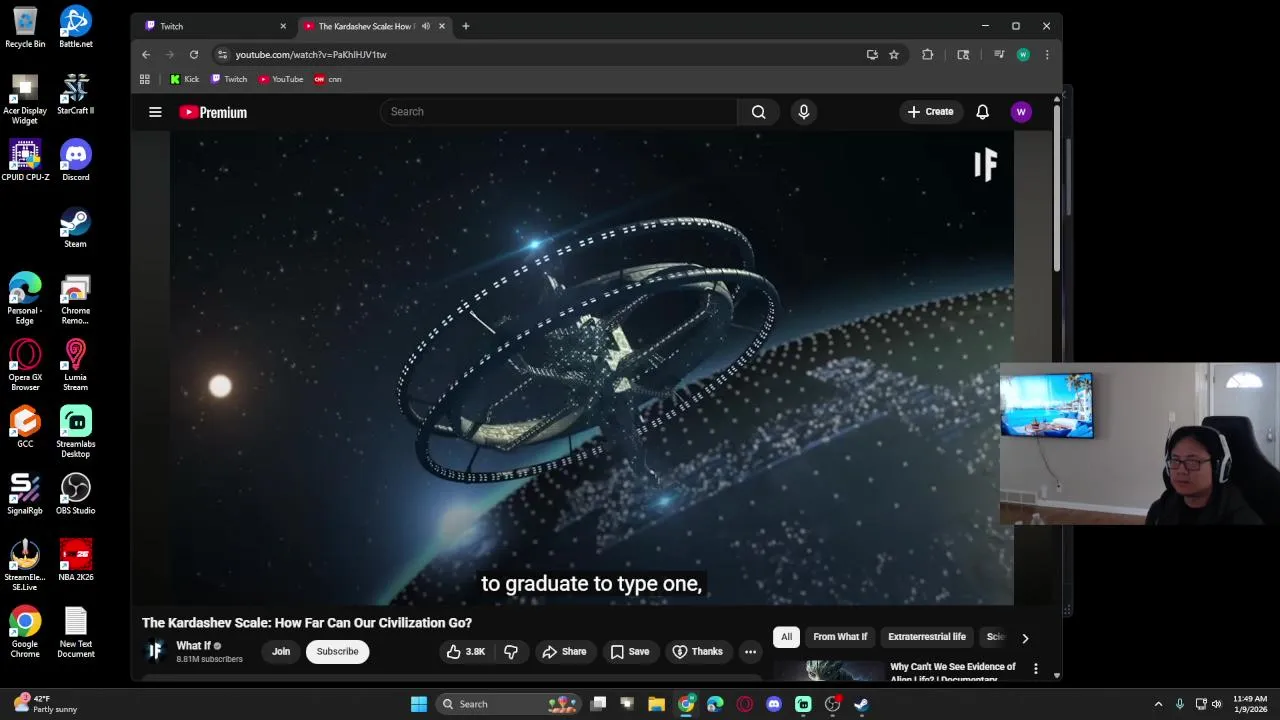Focus the YouTube search field

[558, 112]
